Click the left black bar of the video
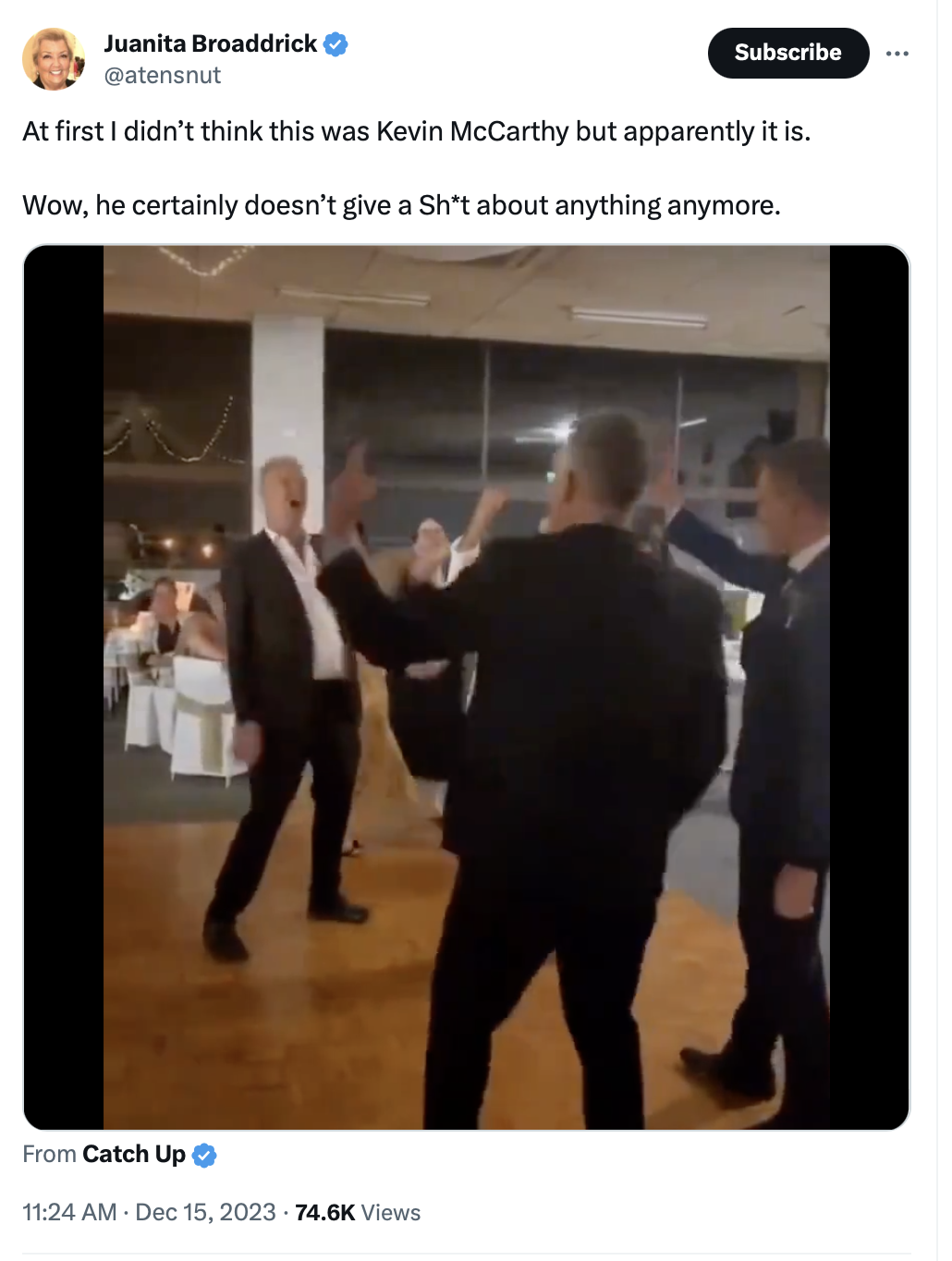 click(x=63, y=687)
